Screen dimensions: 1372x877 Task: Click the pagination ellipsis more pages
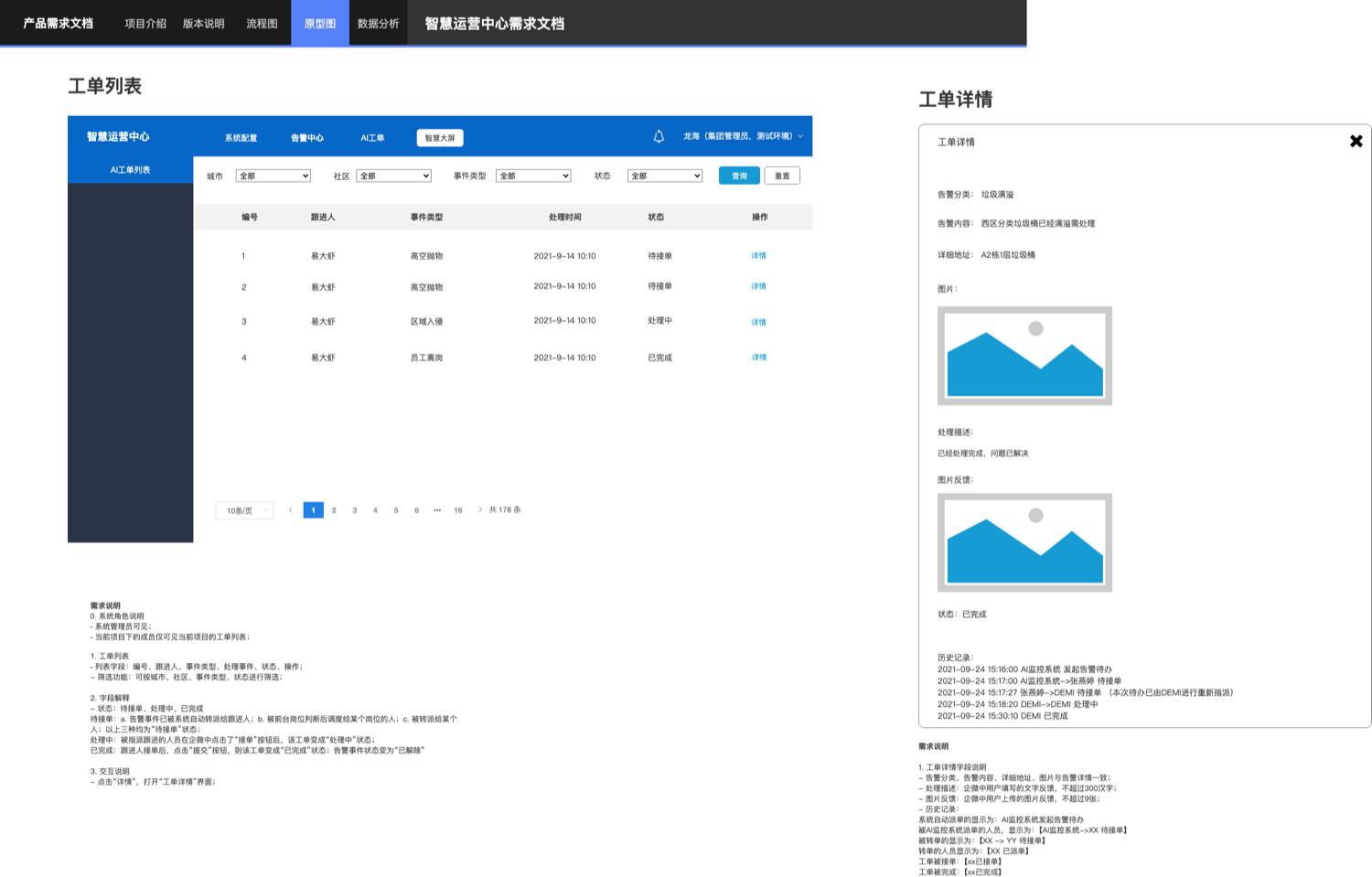[437, 510]
